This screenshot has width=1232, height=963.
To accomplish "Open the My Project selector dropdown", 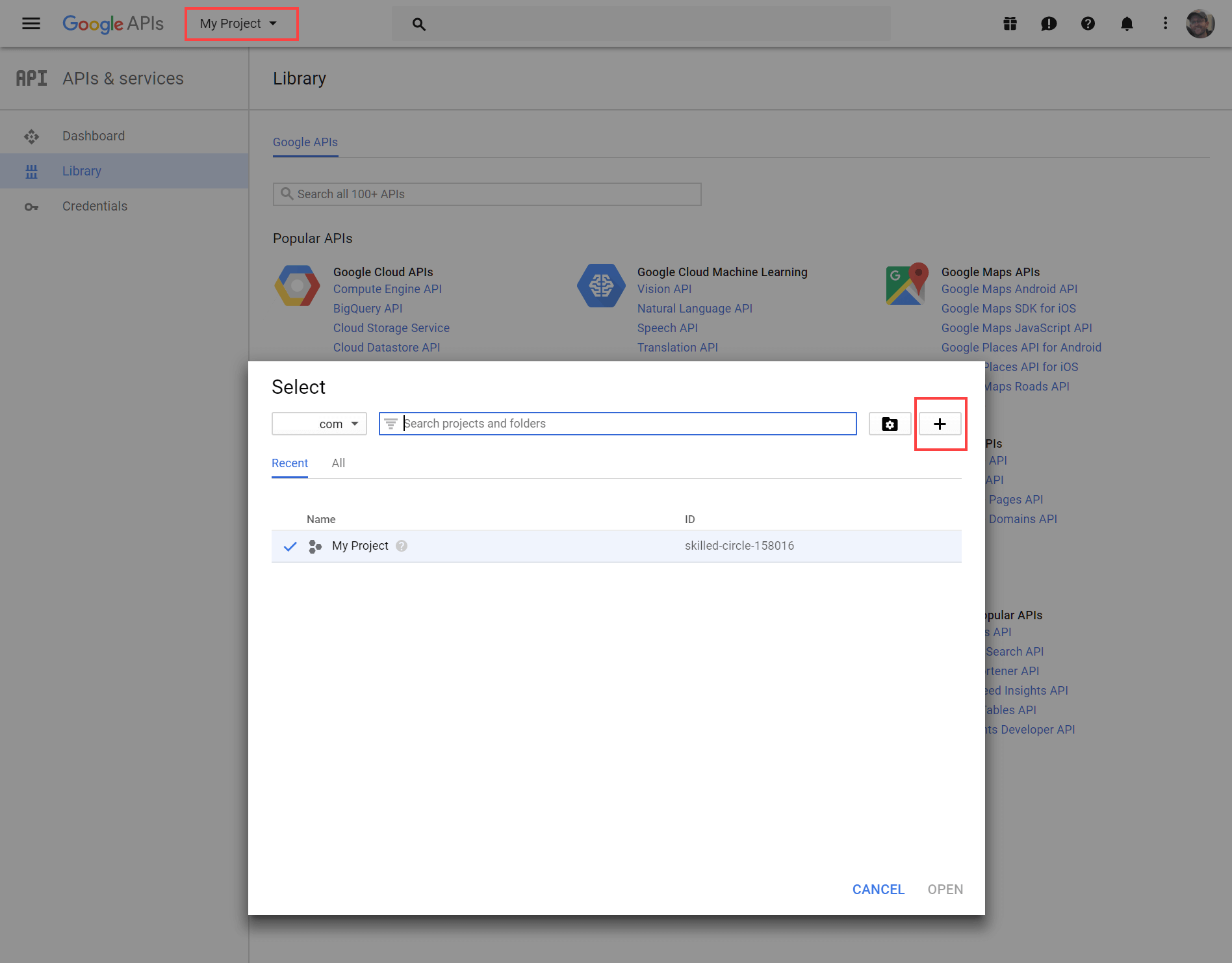I will 238,24.
